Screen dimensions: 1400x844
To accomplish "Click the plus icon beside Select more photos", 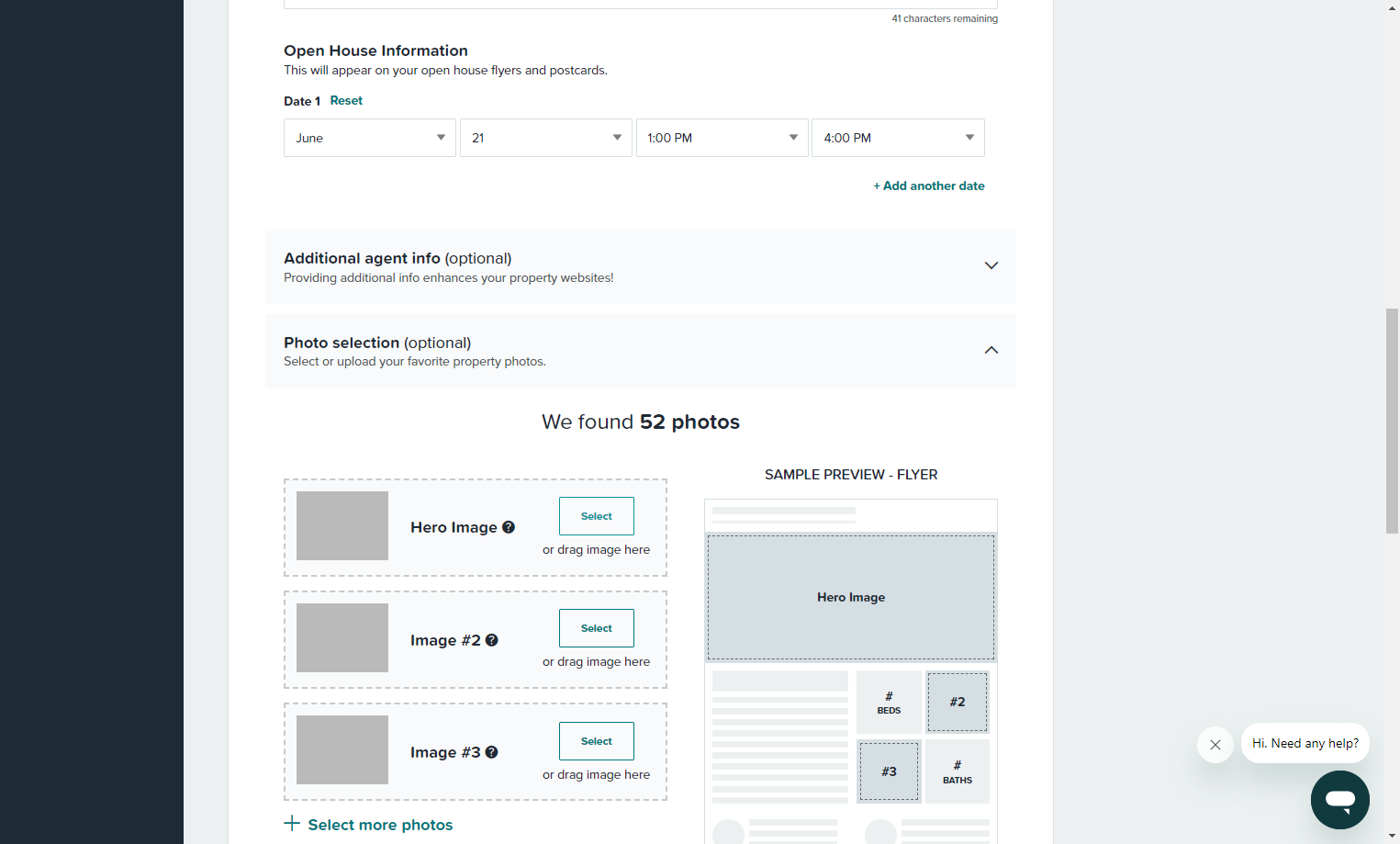I will pyautogui.click(x=292, y=823).
